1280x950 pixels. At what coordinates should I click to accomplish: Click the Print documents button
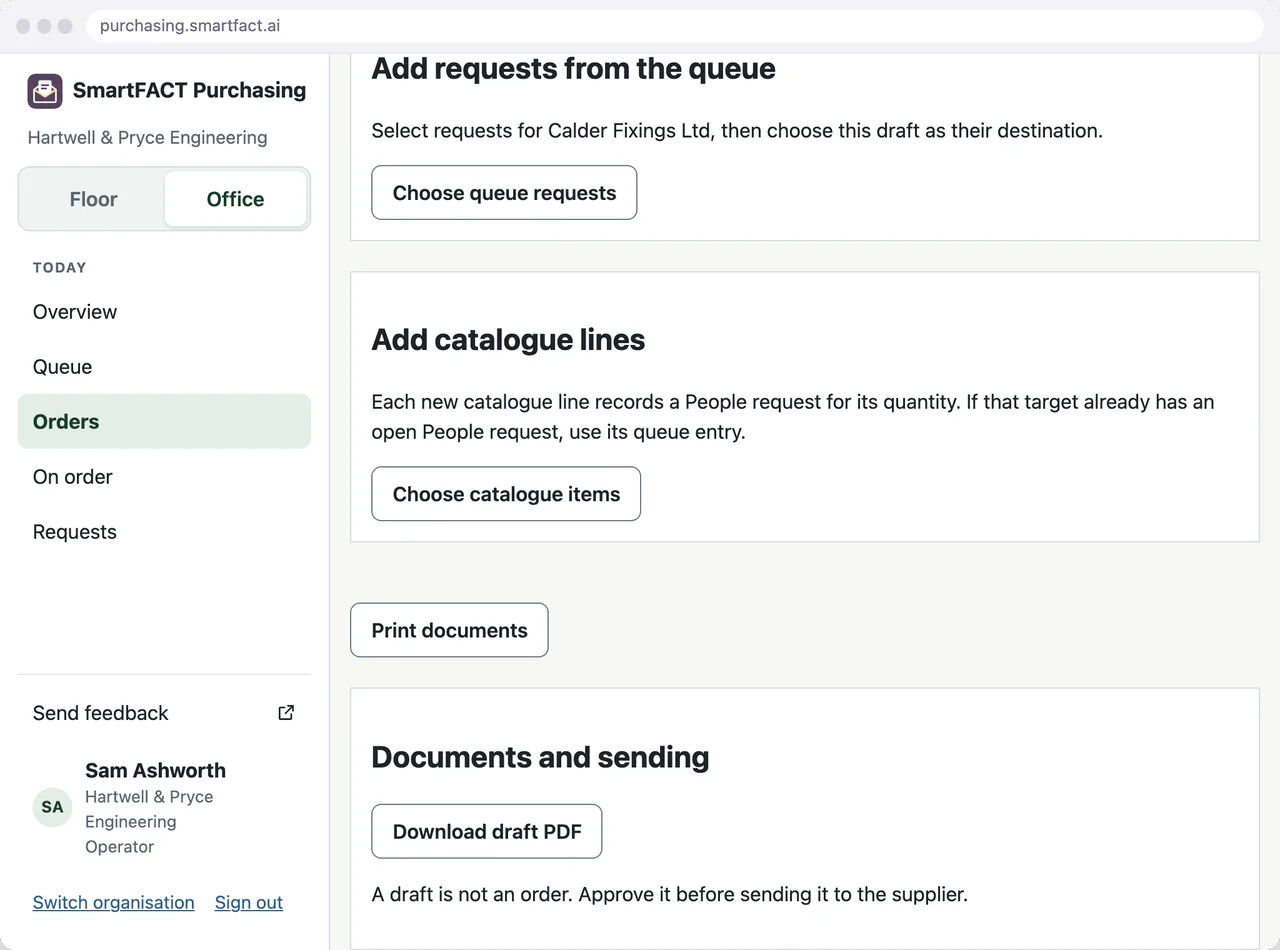(x=449, y=630)
